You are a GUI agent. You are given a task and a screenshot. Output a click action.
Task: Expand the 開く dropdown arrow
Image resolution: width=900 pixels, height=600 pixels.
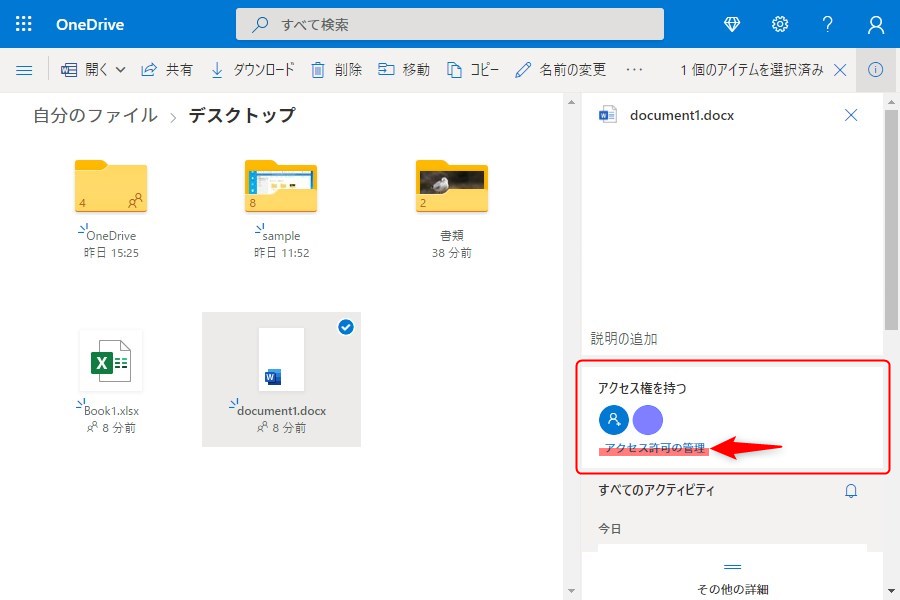121,70
